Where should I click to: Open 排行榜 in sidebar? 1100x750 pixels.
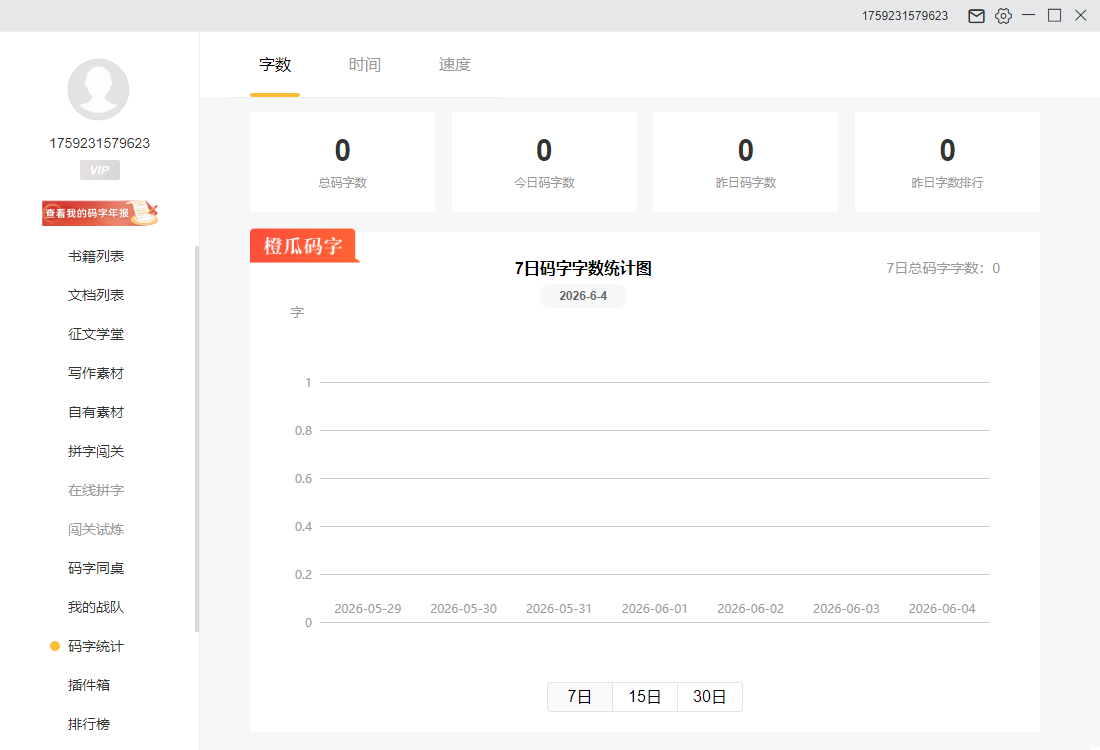89,724
